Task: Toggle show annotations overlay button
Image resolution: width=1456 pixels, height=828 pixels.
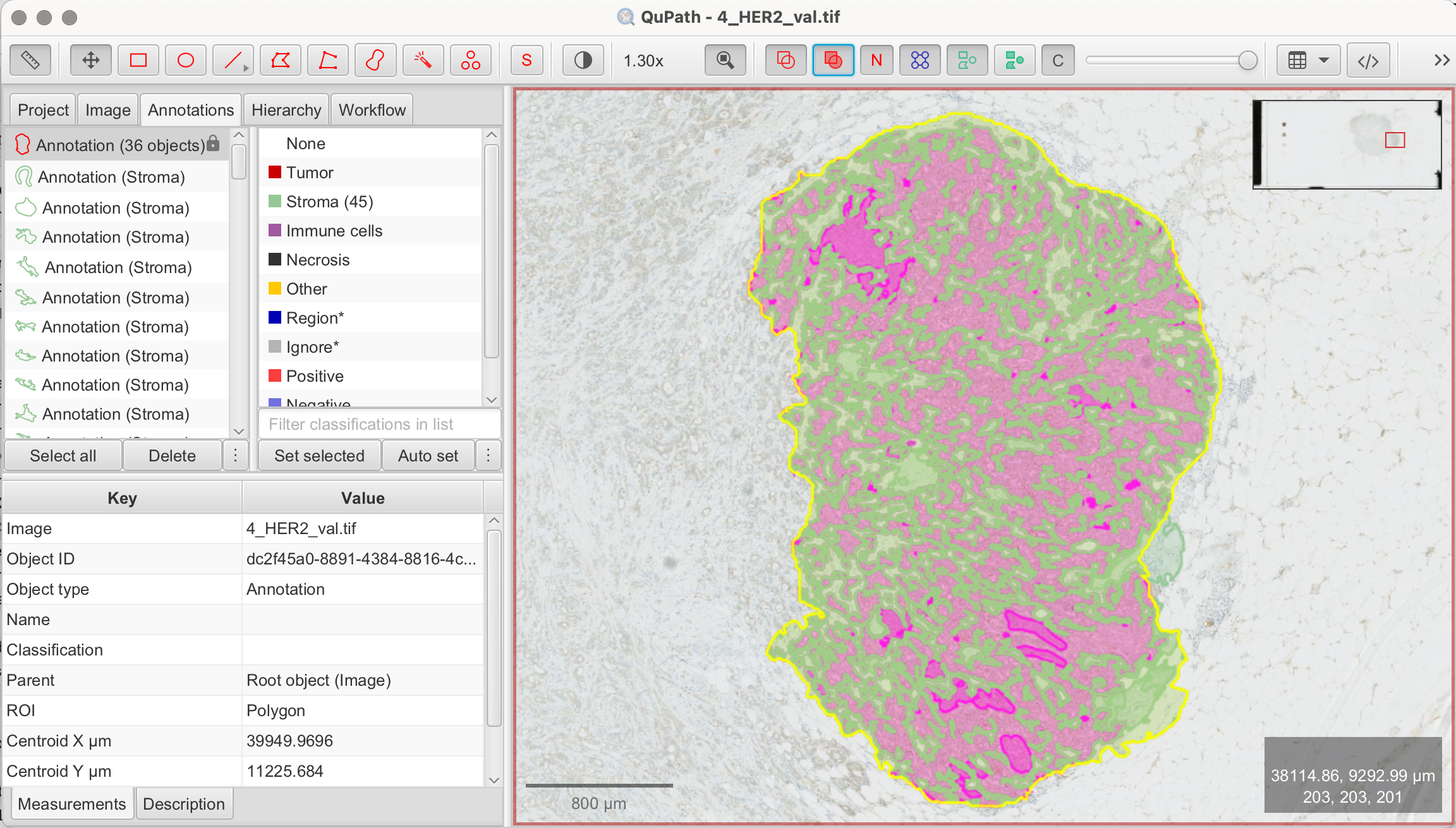Action: coord(786,61)
